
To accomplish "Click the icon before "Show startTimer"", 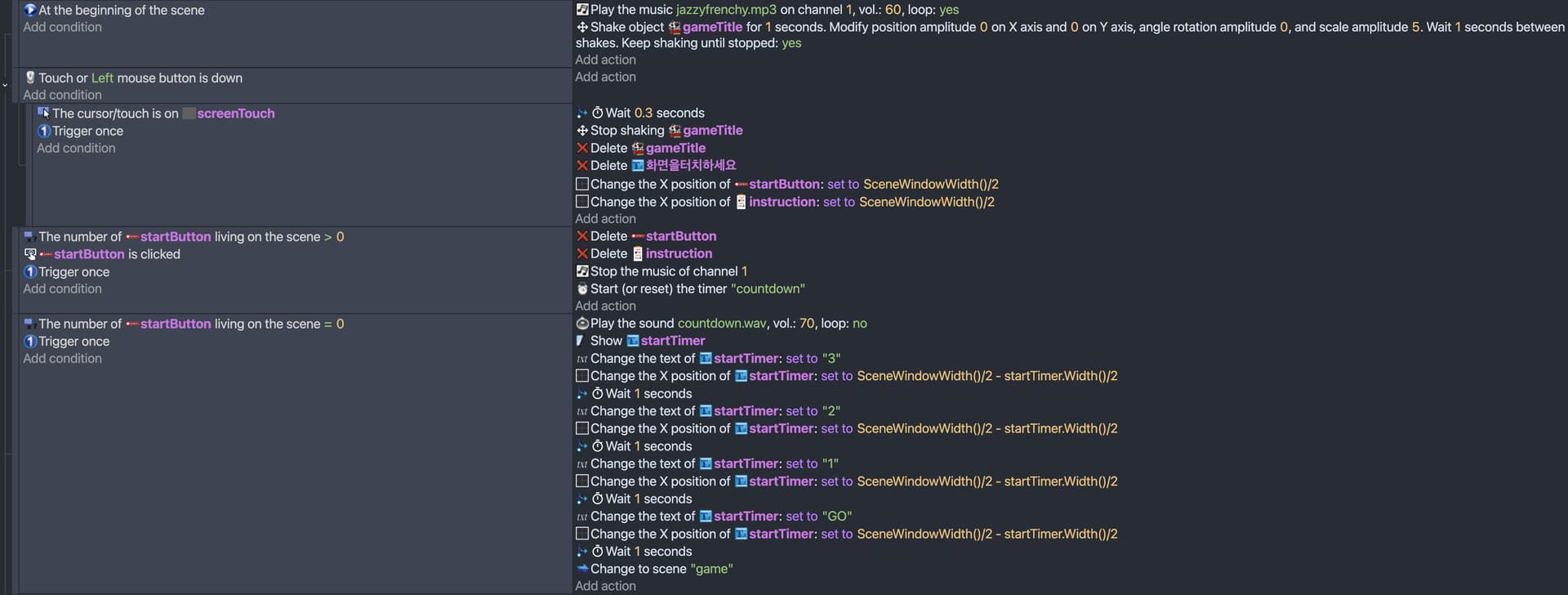I will coord(581,341).
